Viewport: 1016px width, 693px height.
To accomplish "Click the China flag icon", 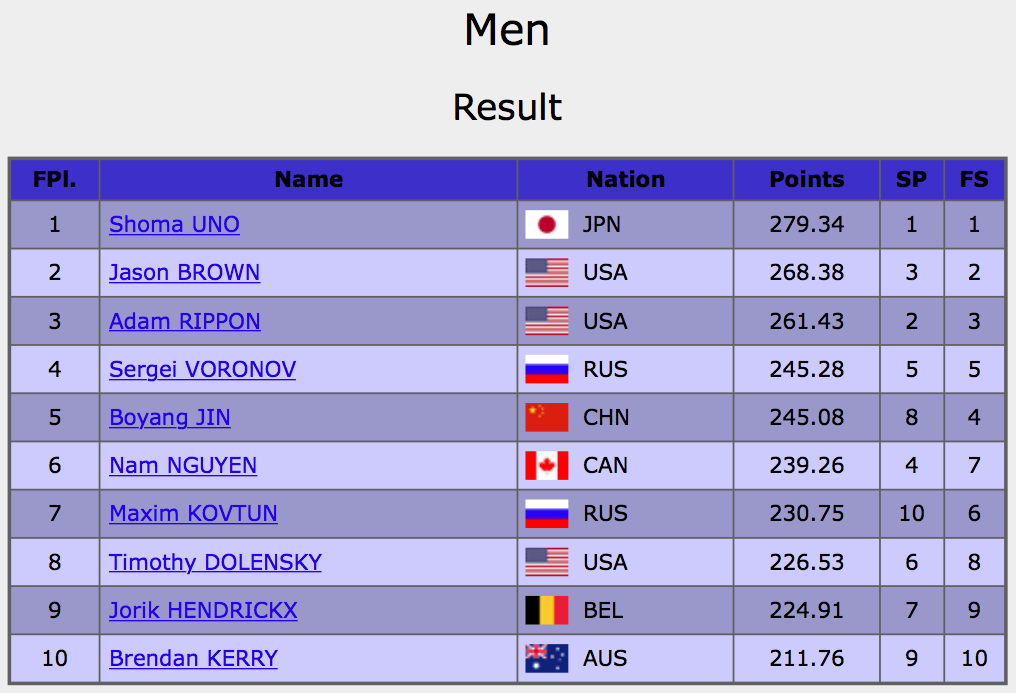I will [546, 417].
